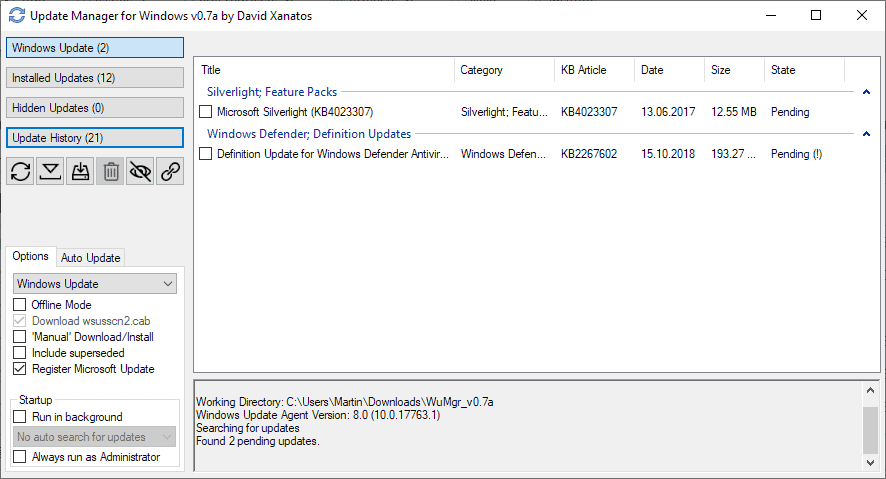Click the Microsoft Silverlight (KB4023307) title text
Viewport: 886px width, 479px height.
(x=295, y=112)
